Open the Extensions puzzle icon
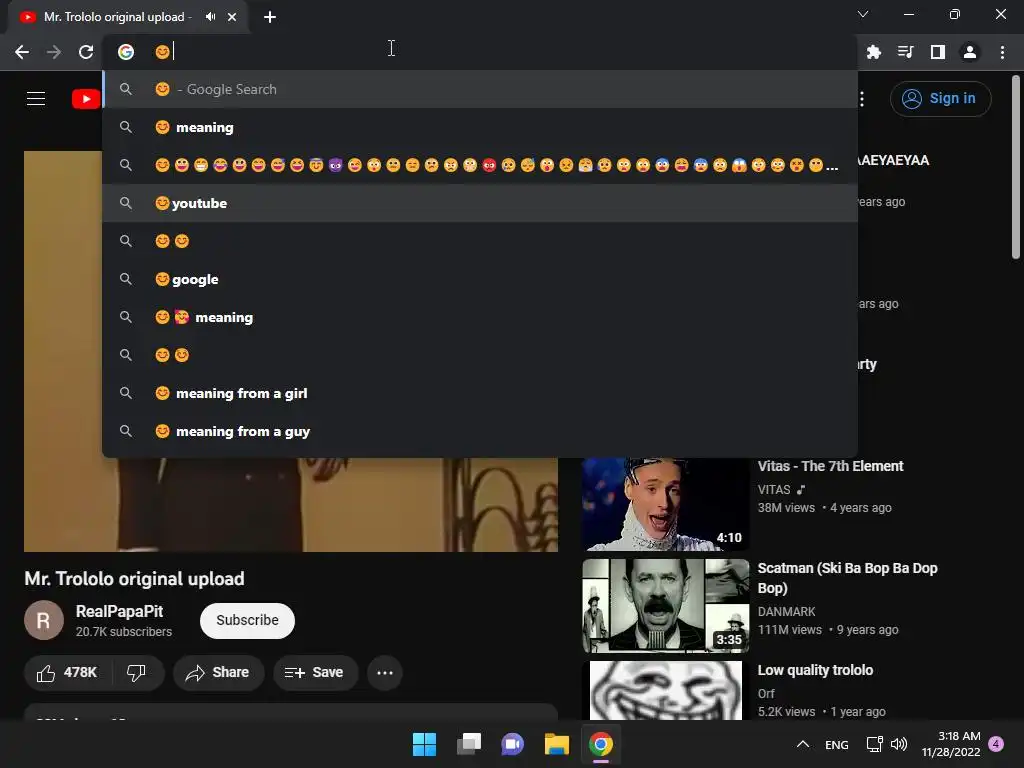The height and width of the screenshot is (768, 1024). click(x=874, y=52)
